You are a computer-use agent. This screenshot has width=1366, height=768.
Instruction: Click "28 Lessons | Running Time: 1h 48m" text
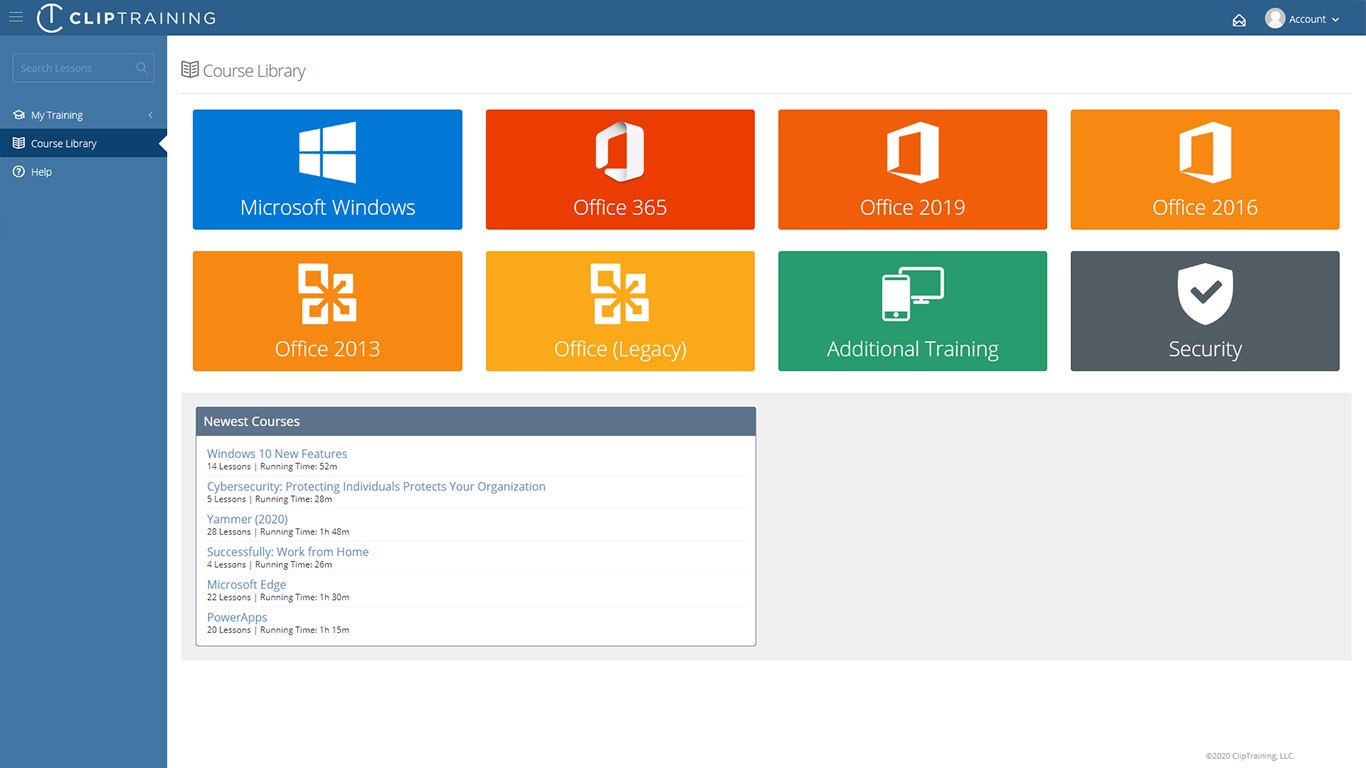point(278,532)
